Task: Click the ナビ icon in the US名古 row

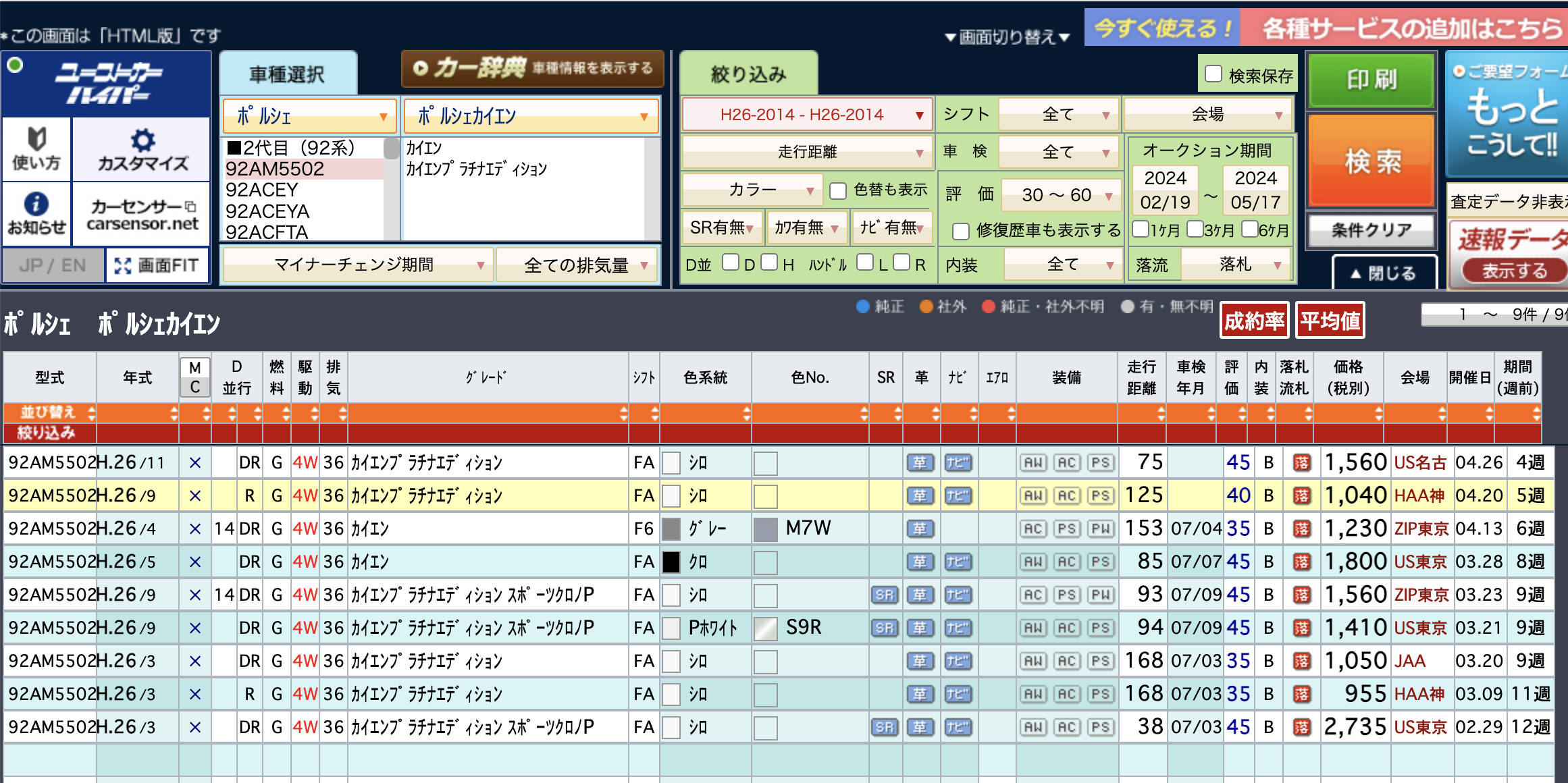Action: [x=958, y=462]
